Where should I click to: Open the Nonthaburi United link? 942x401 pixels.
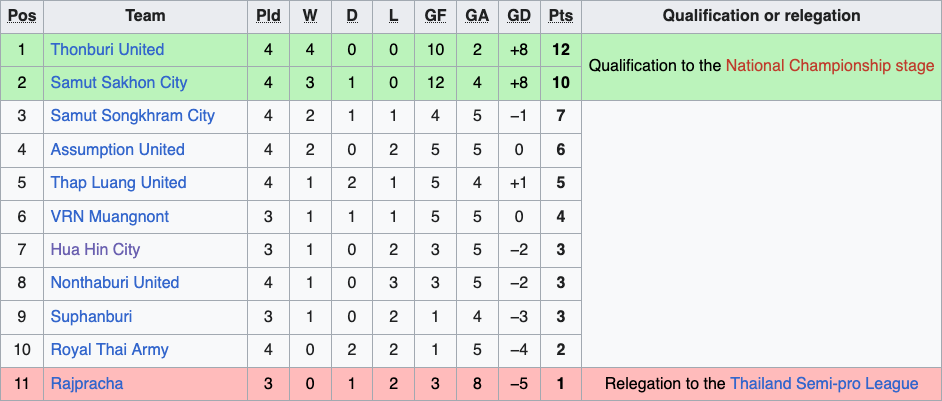(x=114, y=282)
